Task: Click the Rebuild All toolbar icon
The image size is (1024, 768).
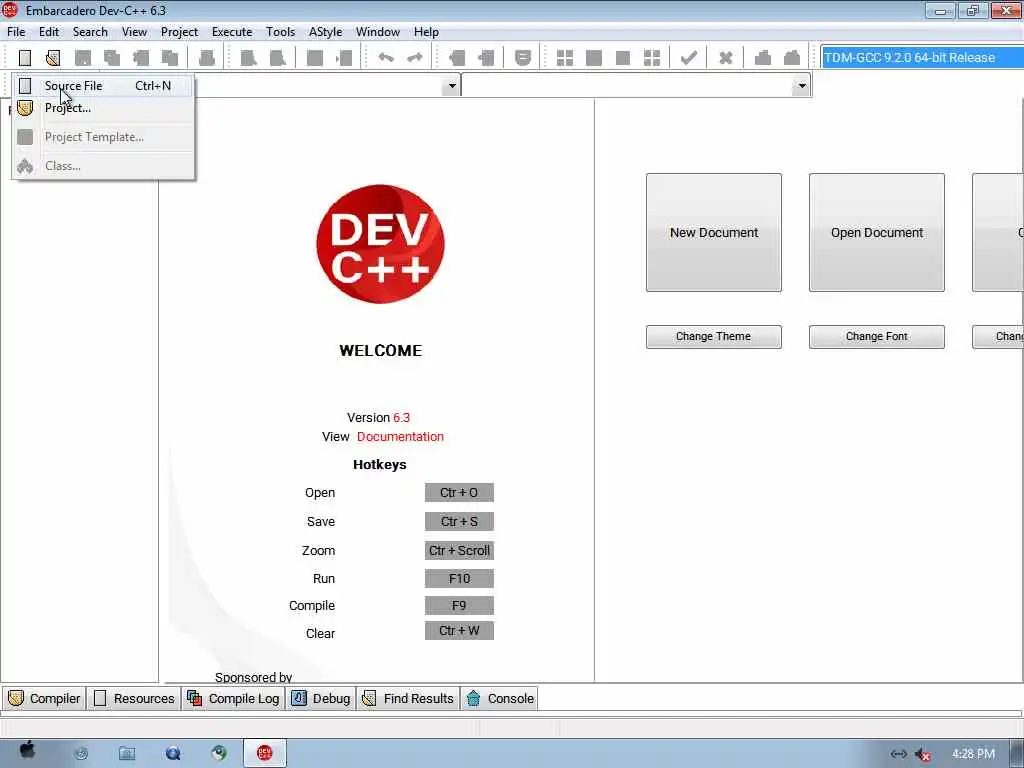Action: tap(652, 57)
